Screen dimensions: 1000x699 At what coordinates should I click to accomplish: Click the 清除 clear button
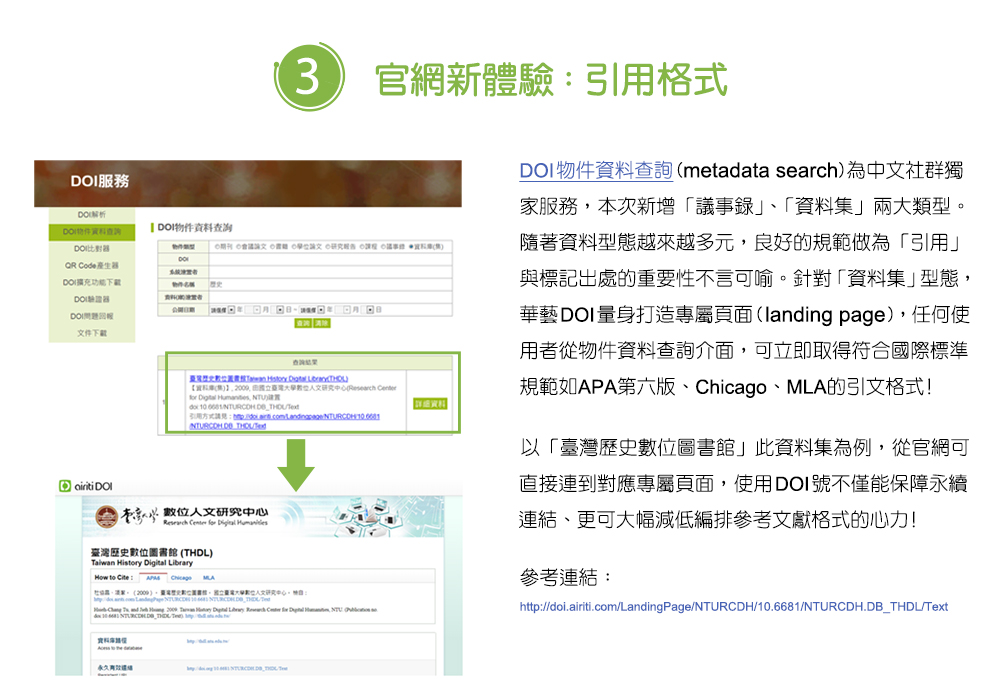[x=321, y=323]
